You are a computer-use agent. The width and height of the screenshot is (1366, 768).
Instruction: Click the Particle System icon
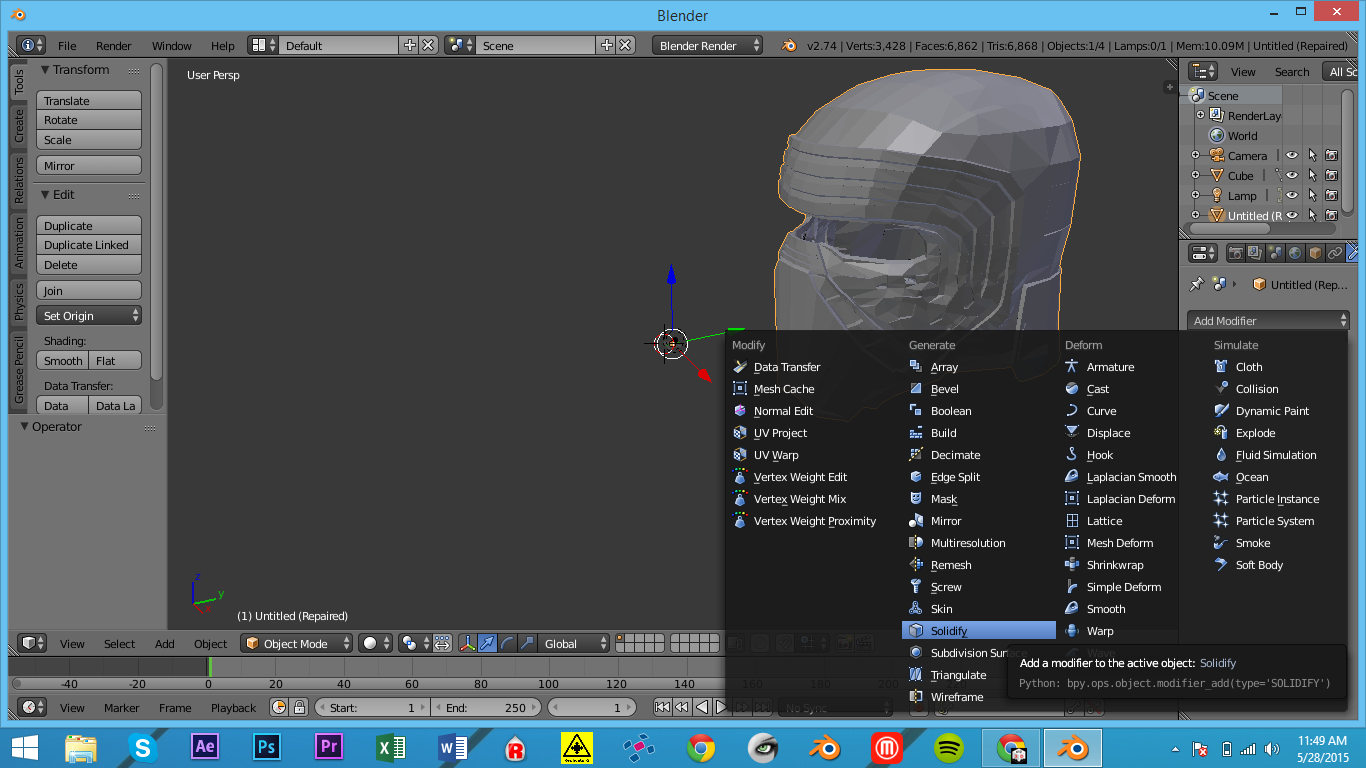[1221, 521]
